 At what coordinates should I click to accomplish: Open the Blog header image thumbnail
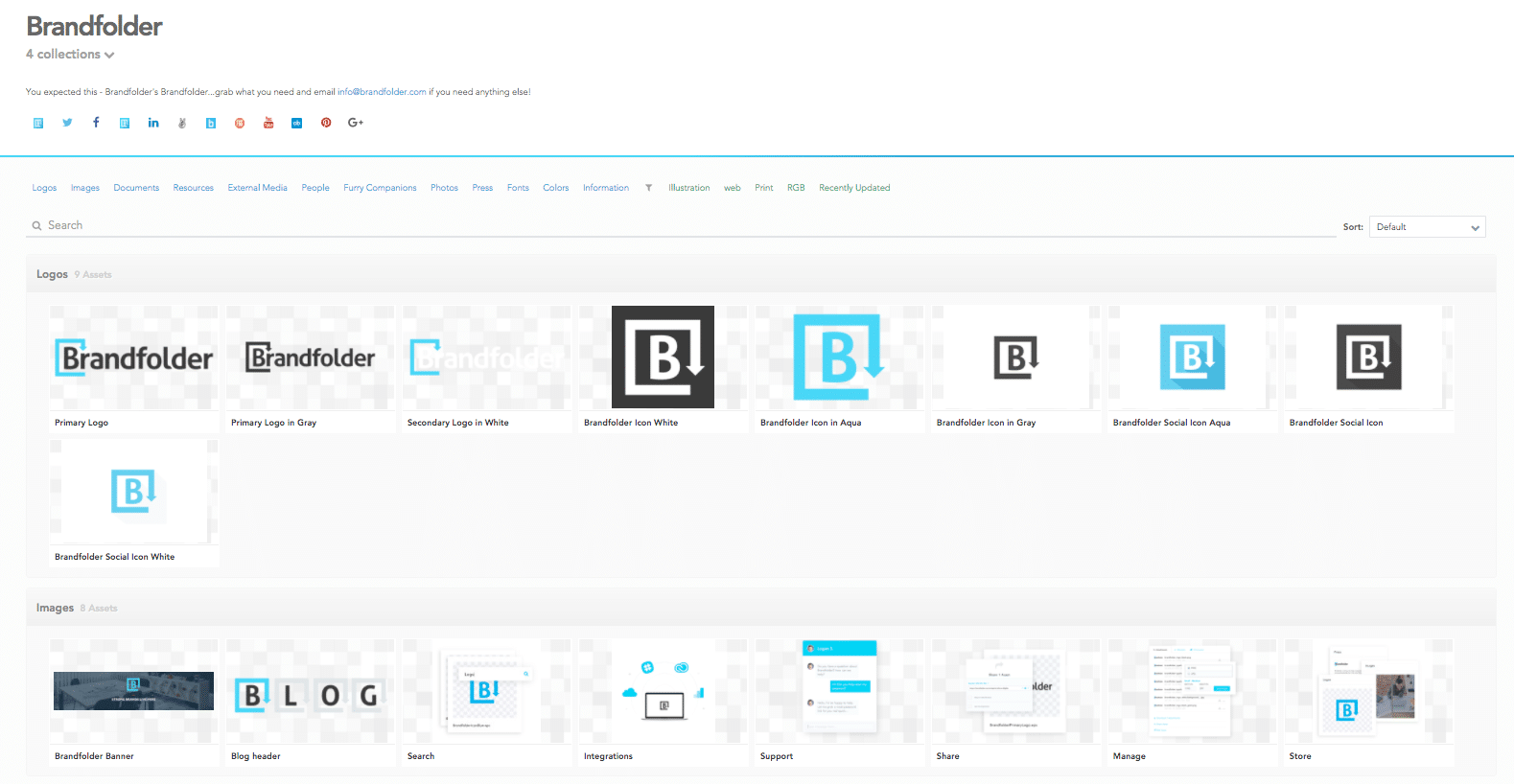tap(311, 691)
